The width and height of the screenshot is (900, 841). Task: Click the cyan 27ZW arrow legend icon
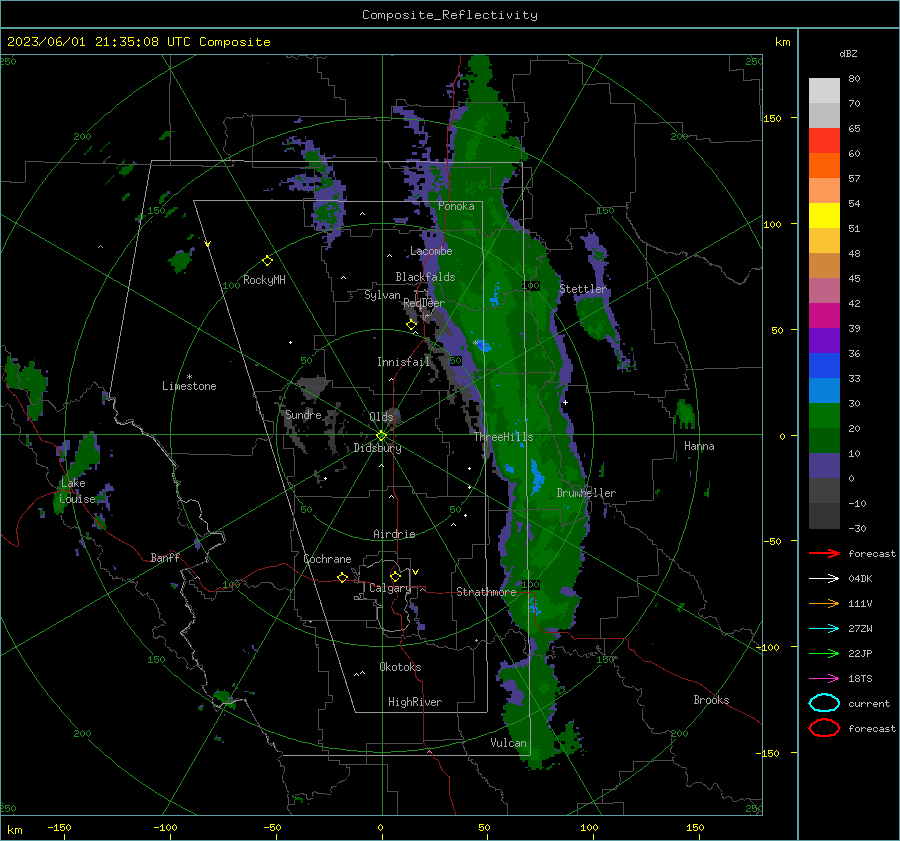point(824,629)
